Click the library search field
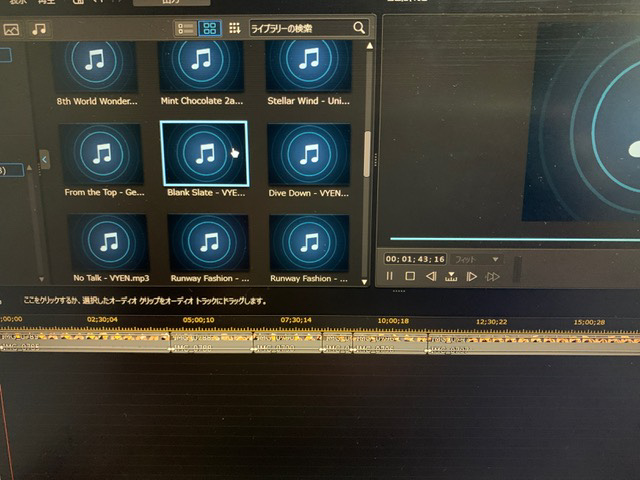Viewport: 640px width, 480px height. click(309, 28)
